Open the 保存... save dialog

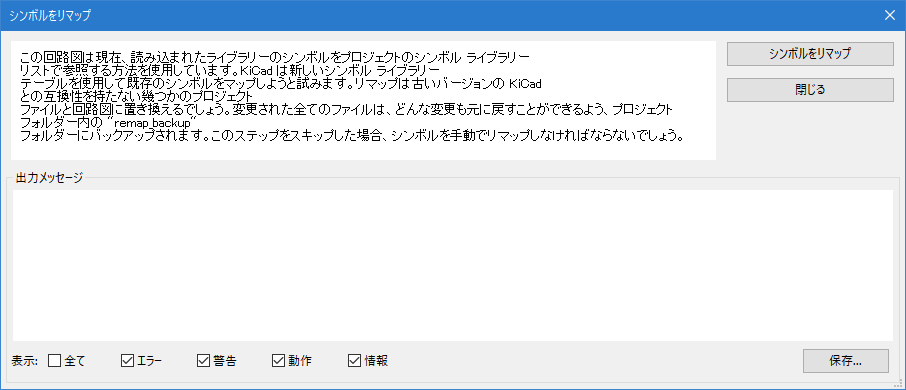(845, 361)
